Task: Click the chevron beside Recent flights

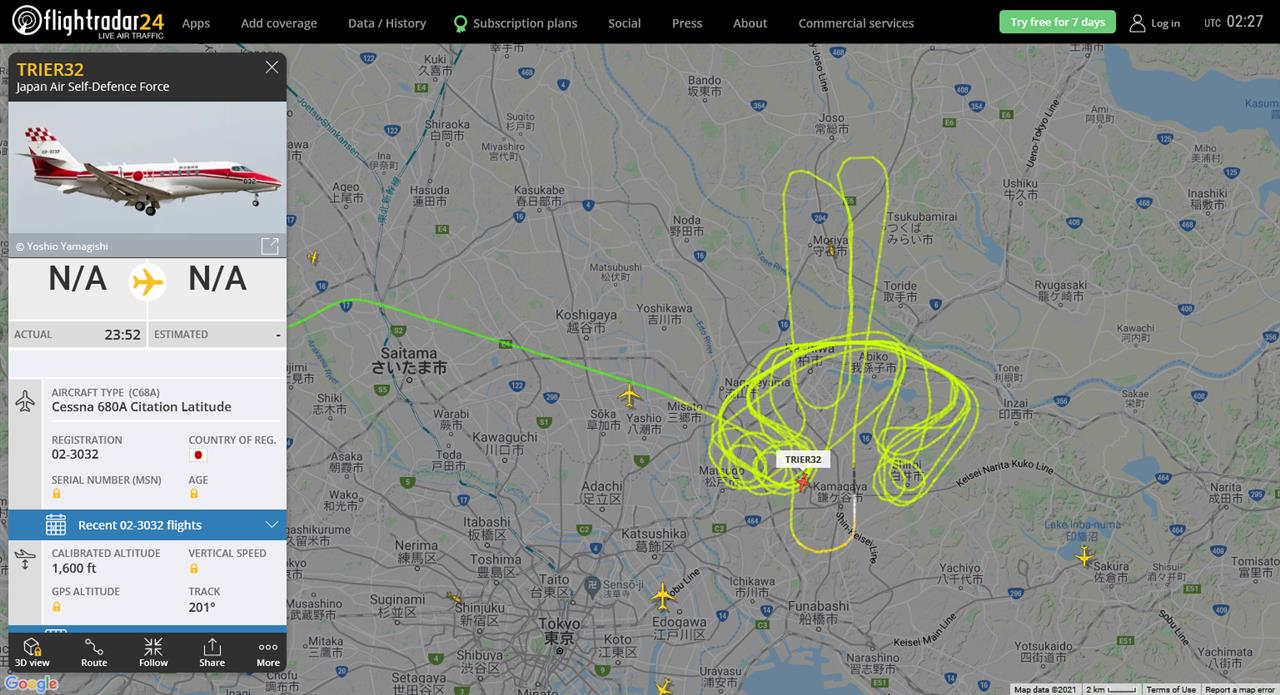Action: [271, 525]
